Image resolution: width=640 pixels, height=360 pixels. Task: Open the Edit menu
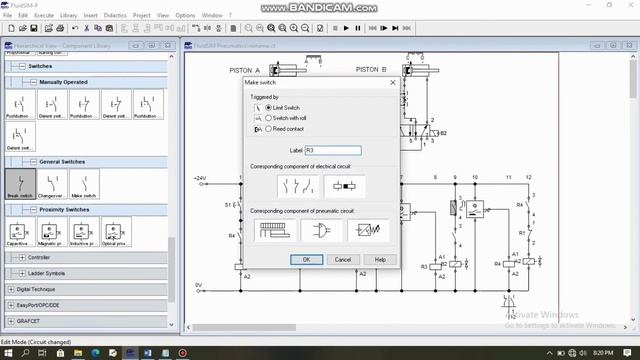[23, 16]
